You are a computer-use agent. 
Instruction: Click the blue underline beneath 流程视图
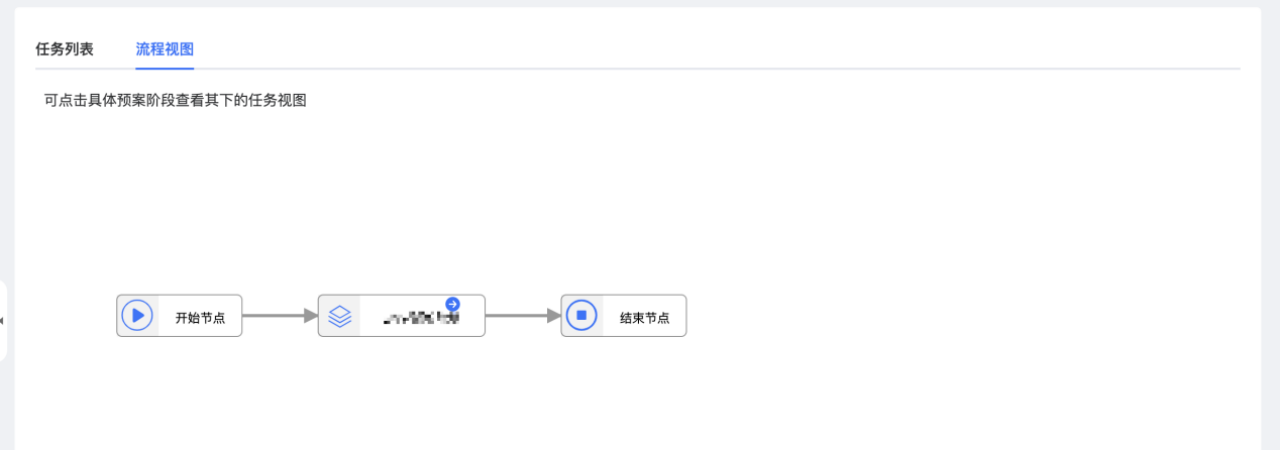165,69
